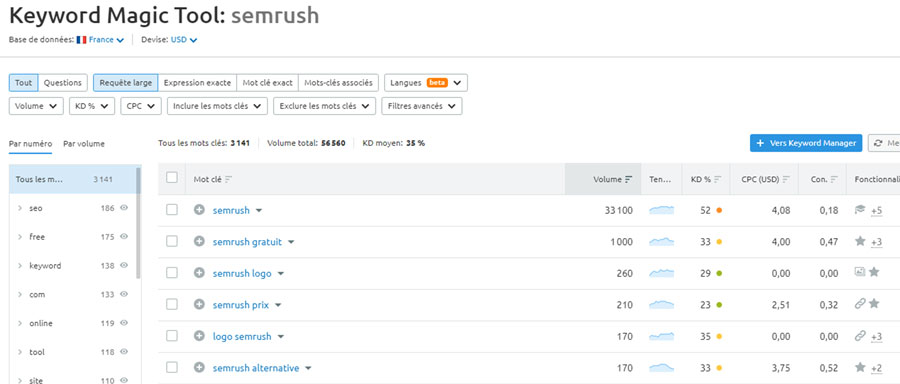Open Filtres avancés dropdown

pyautogui.click(x=422, y=106)
